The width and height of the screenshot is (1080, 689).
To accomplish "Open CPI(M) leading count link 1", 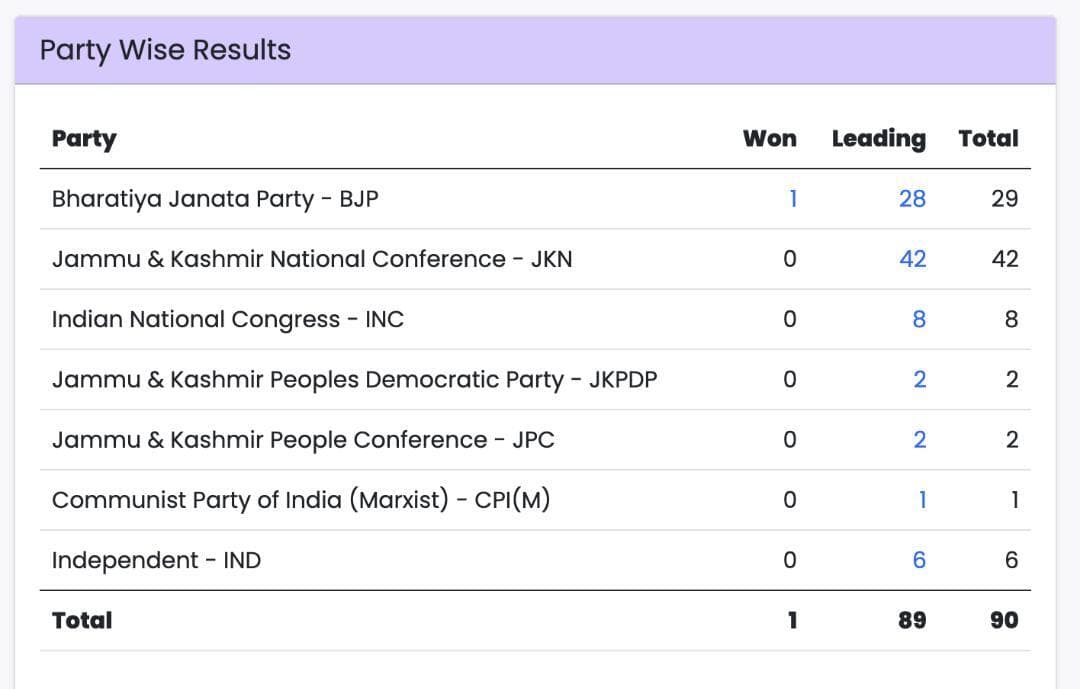I will [922, 500].
